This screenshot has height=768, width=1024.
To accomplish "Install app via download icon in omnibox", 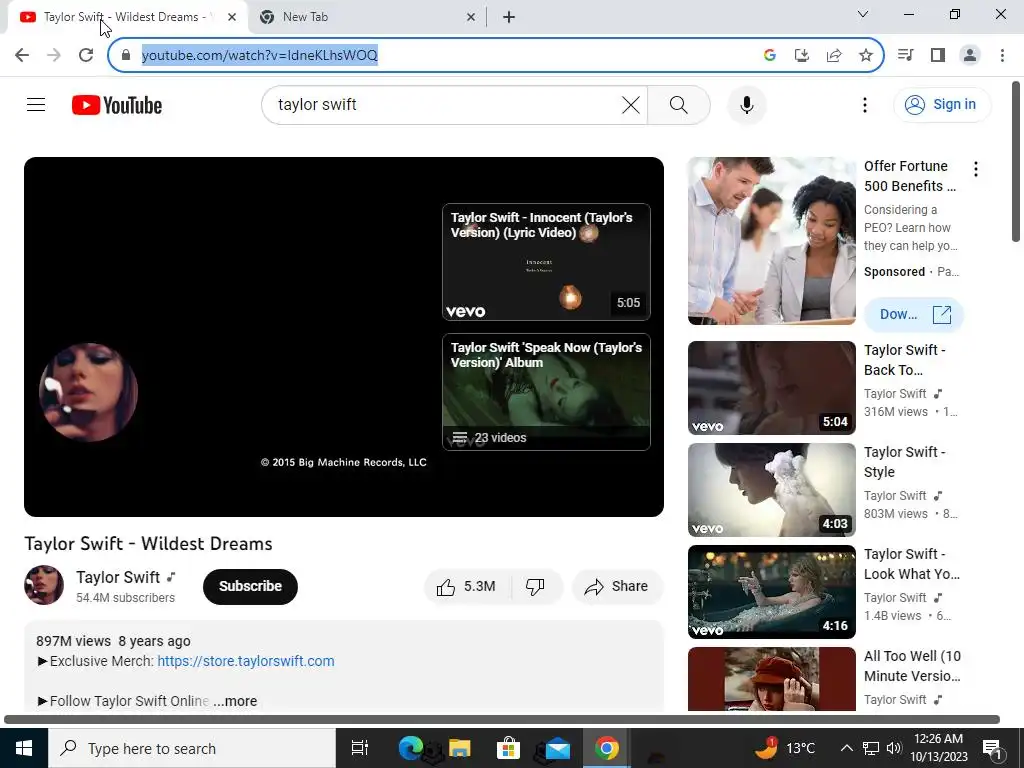I will (801, 55).
